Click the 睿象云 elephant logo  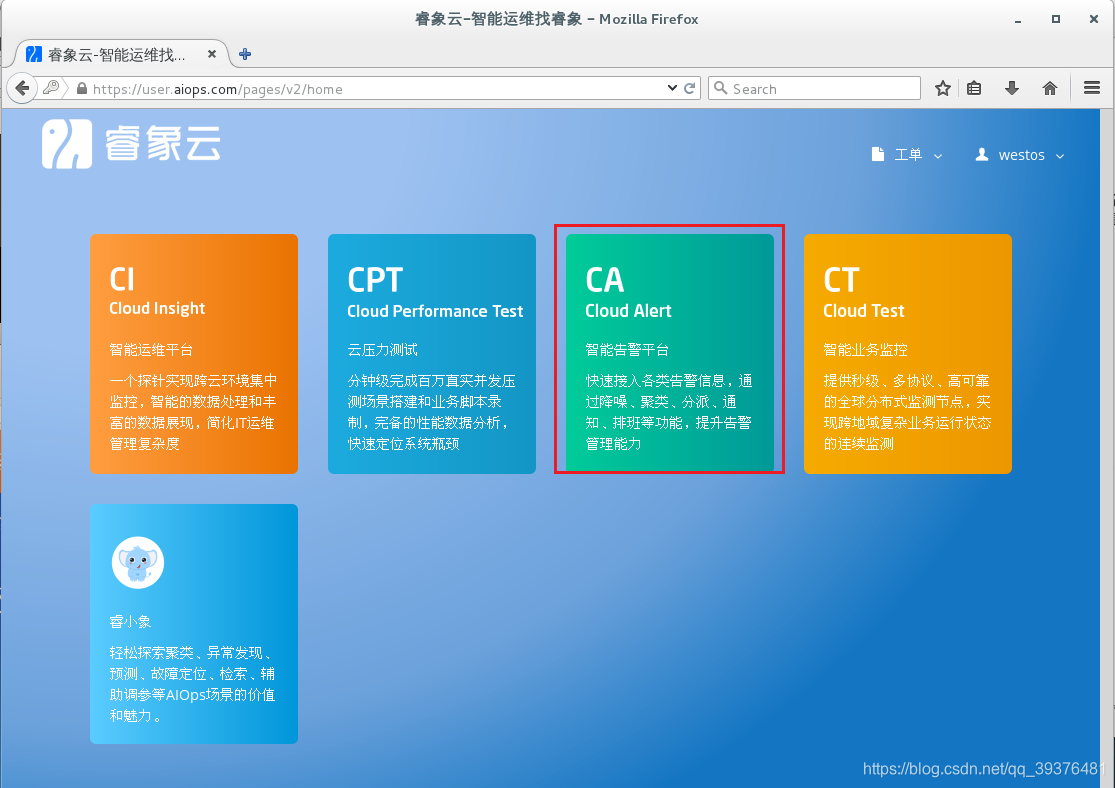(67, 144)
